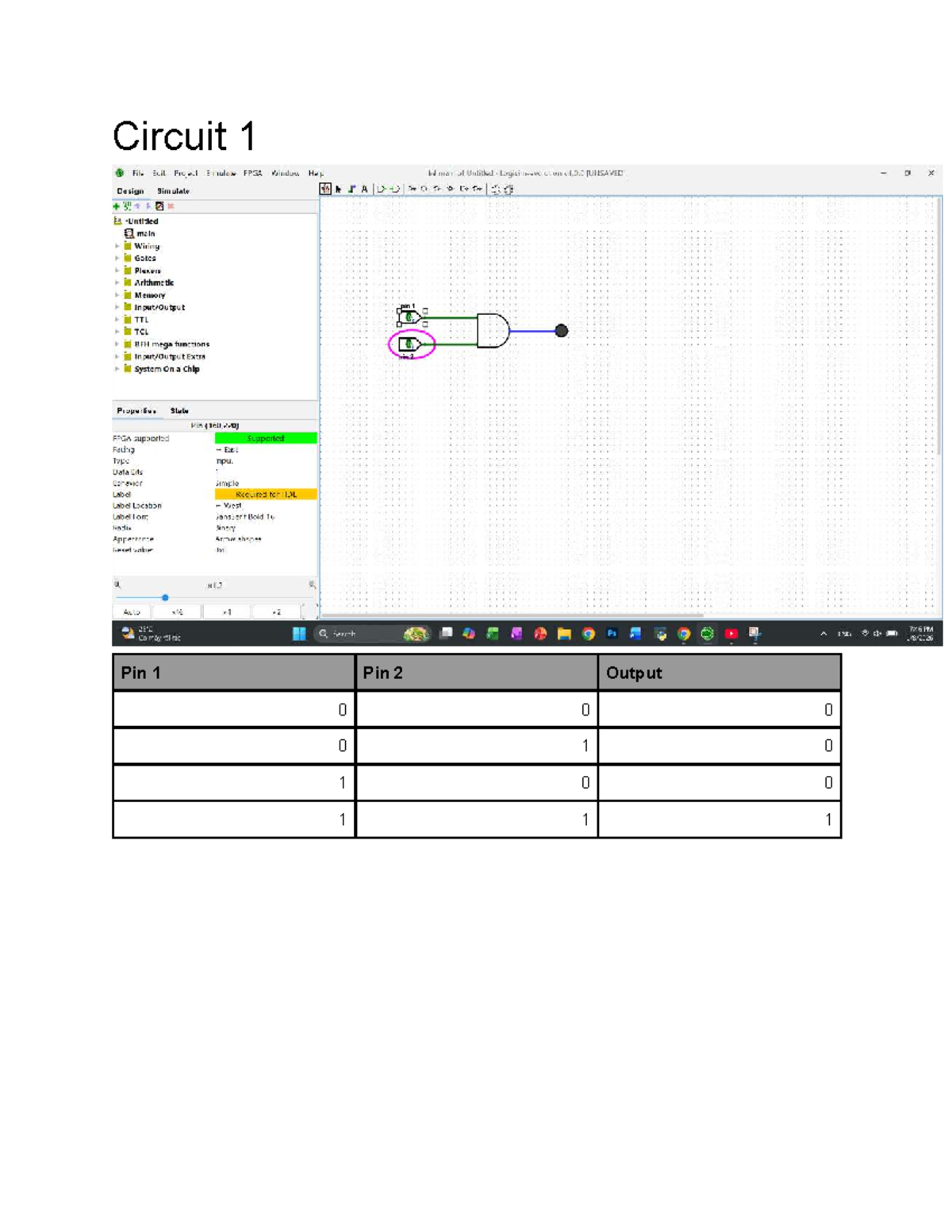Switch to the Properties tab
The image size is (952, 1232).
[136, 411]
